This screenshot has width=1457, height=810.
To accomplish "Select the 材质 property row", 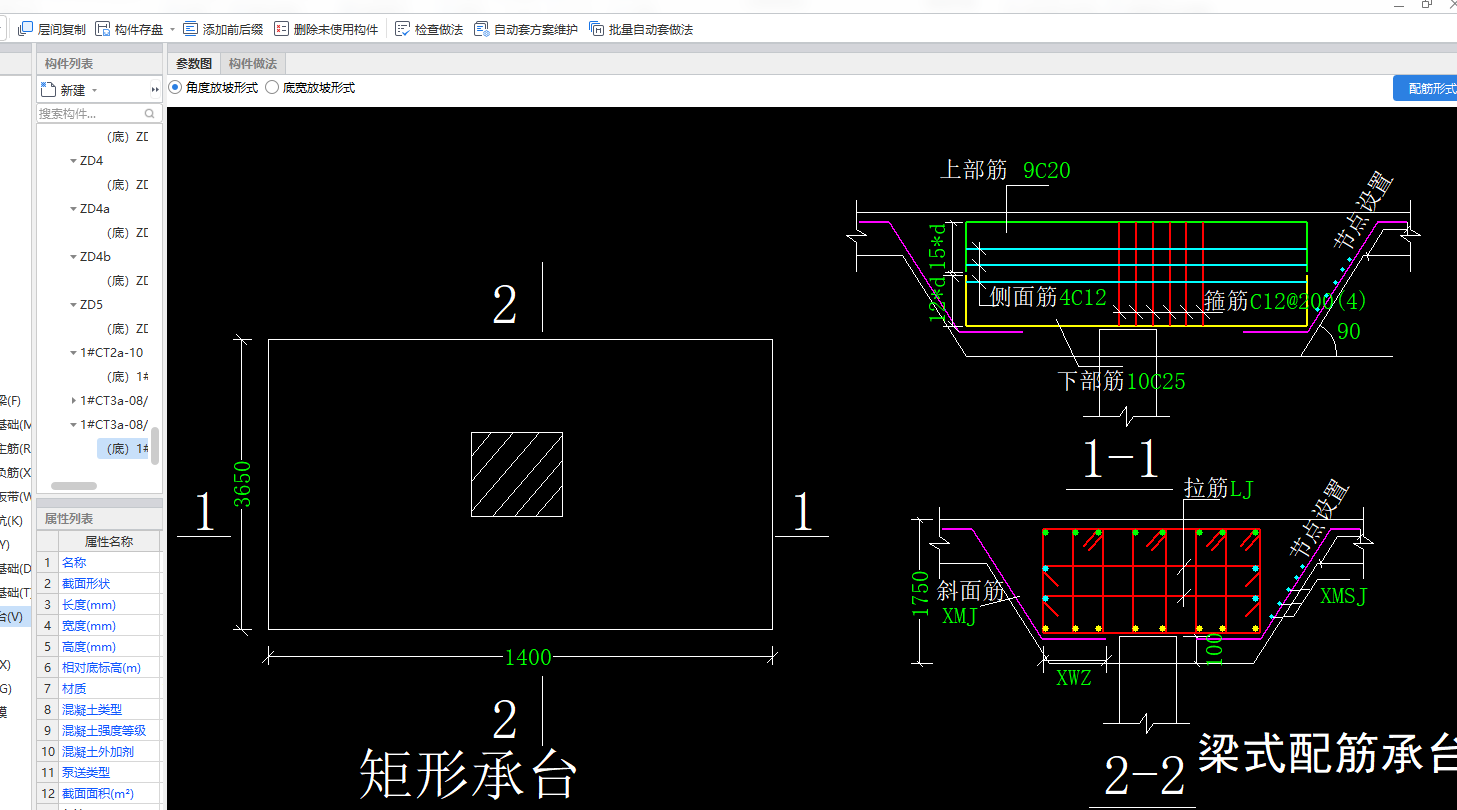I will click(99, 689).
